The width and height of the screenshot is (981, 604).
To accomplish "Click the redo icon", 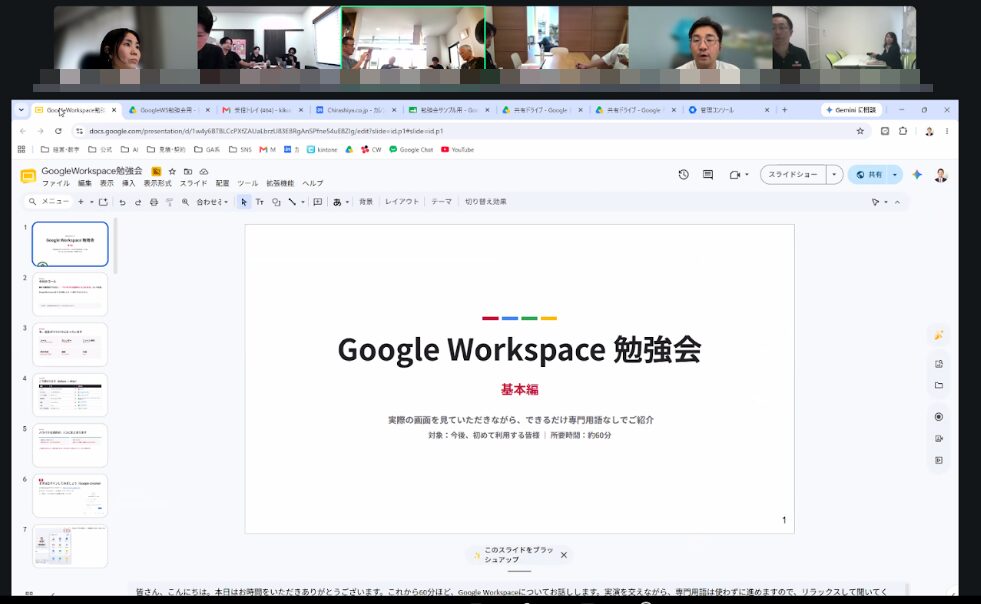I will click(138, 202).
